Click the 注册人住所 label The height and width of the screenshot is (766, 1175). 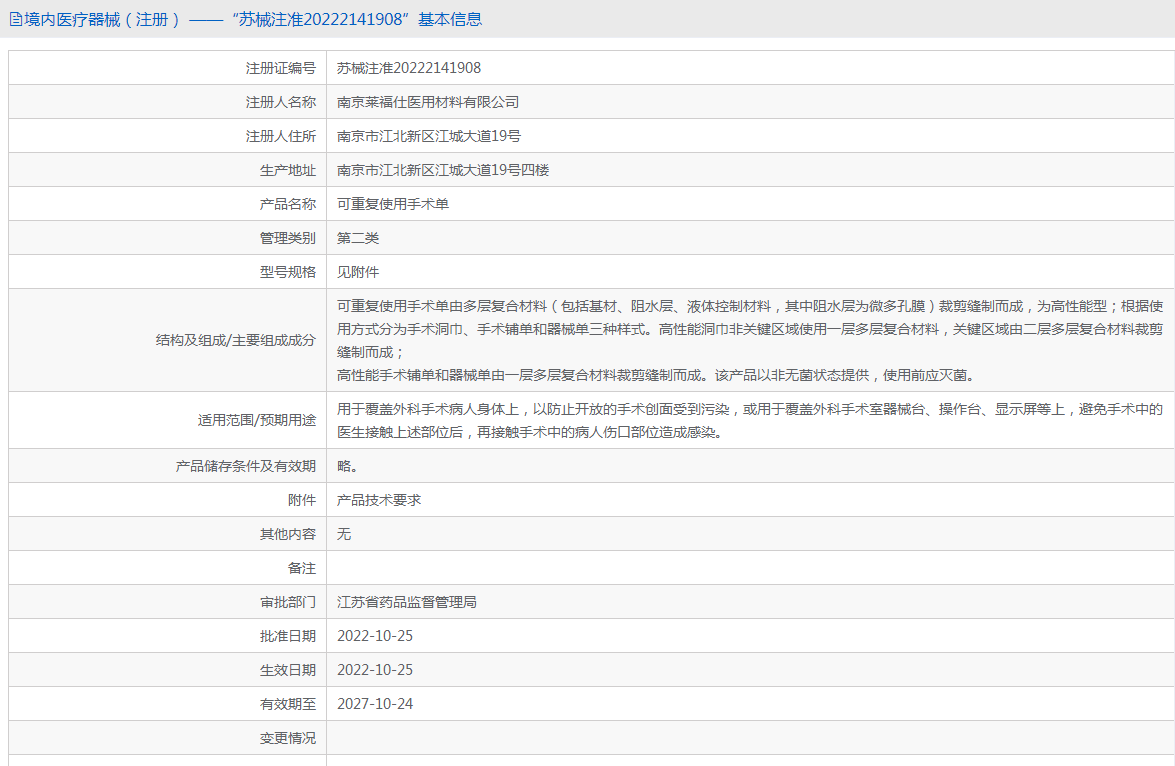pyautogui.click(x=281, y=136)
